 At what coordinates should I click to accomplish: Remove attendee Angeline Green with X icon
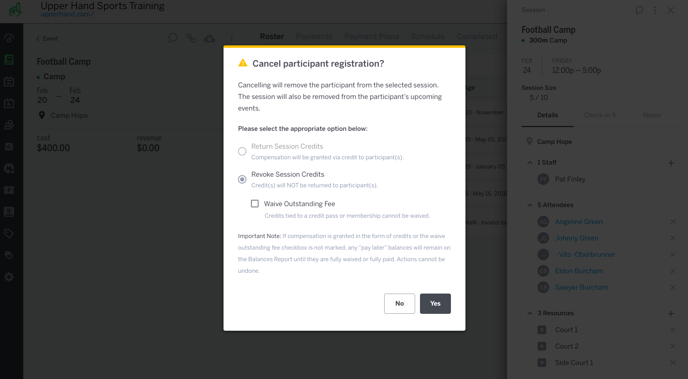click(673, 222)
